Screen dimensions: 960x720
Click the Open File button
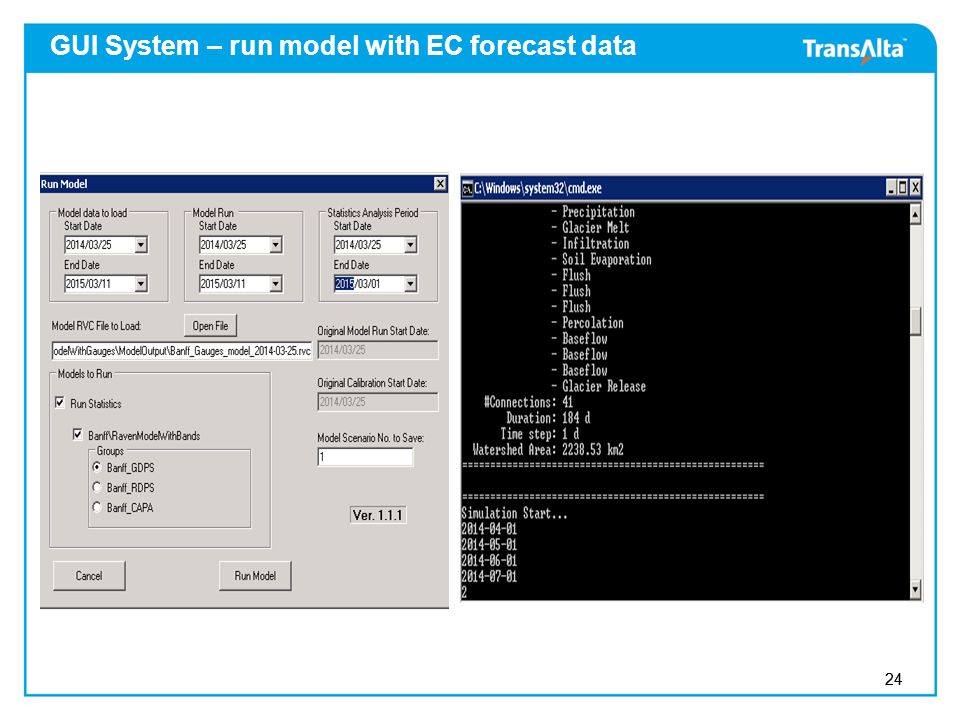pyautogui.click(x=210, y=326)
